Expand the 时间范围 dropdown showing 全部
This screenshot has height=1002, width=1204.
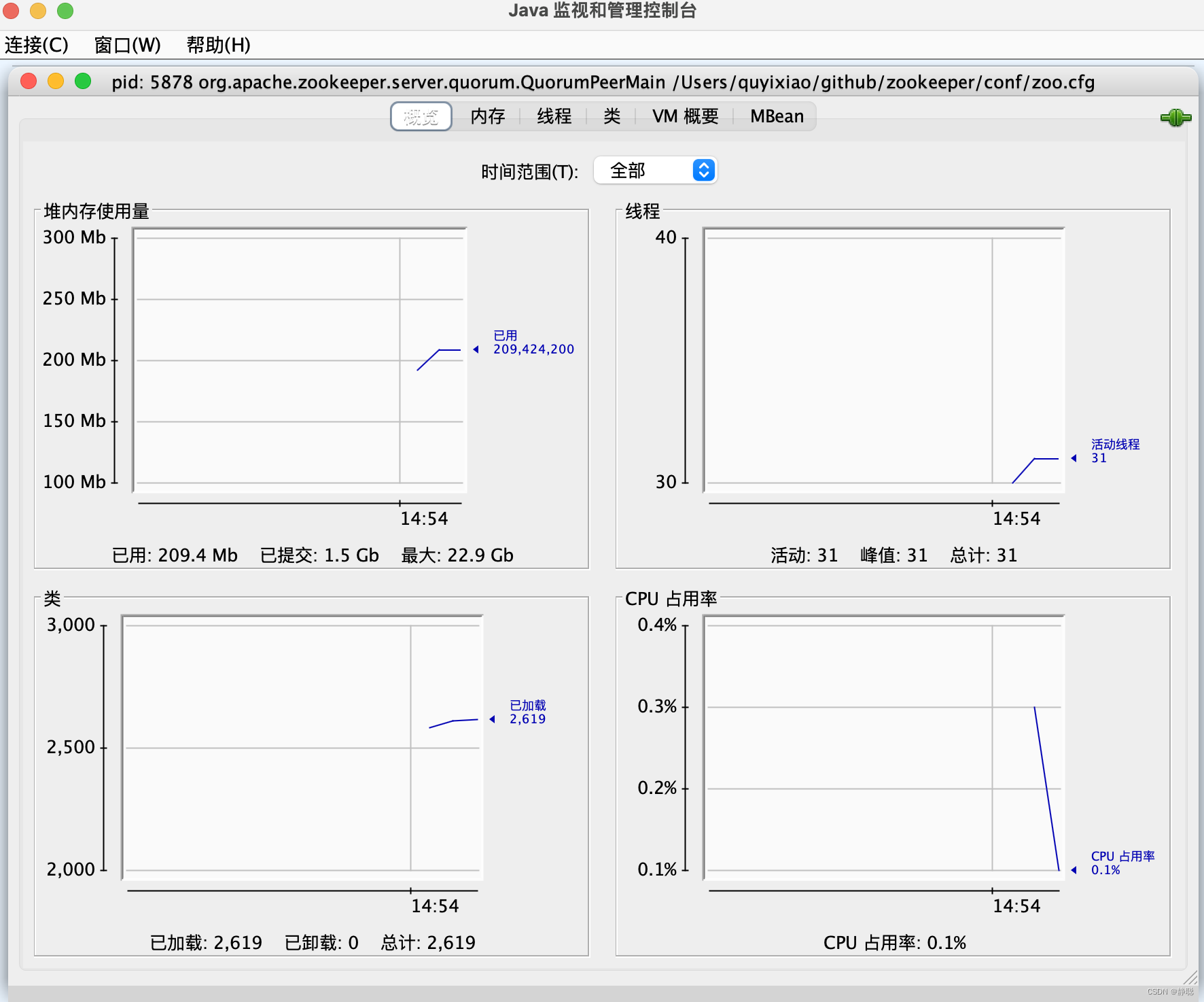point(655,170)
